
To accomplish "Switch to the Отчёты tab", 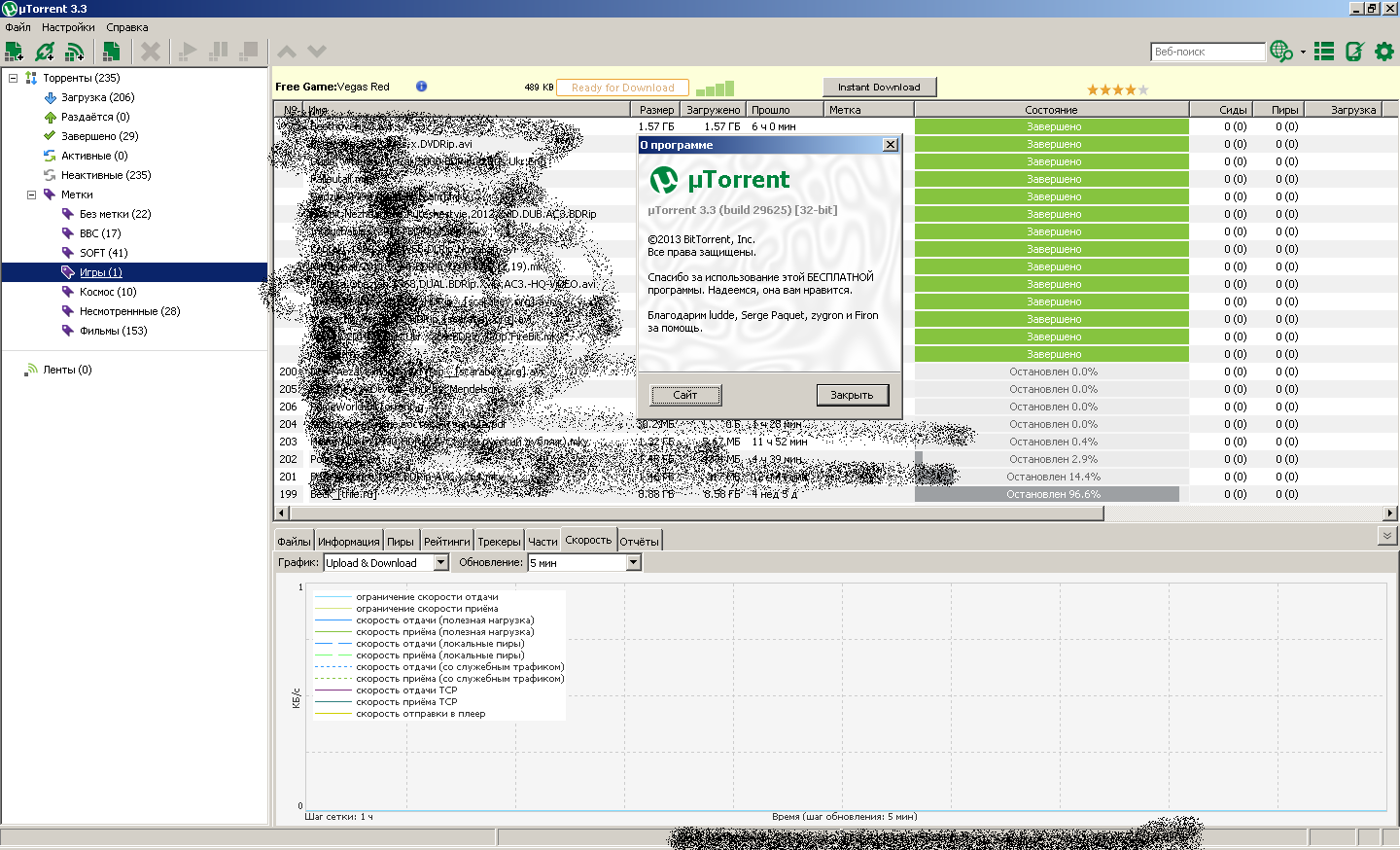I will (639, 542).
